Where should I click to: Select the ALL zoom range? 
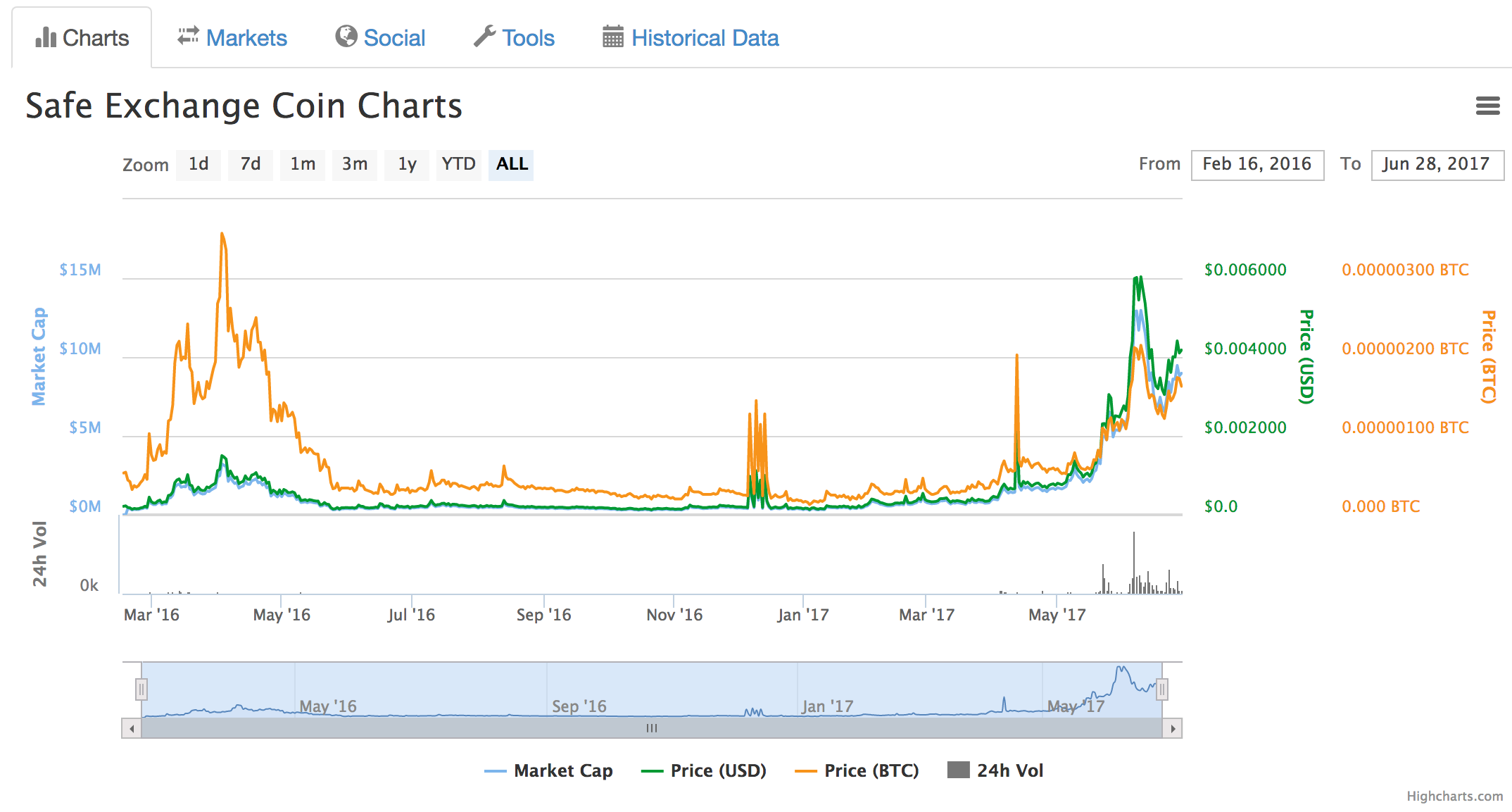pyautogui.click(x=511, y=165)
